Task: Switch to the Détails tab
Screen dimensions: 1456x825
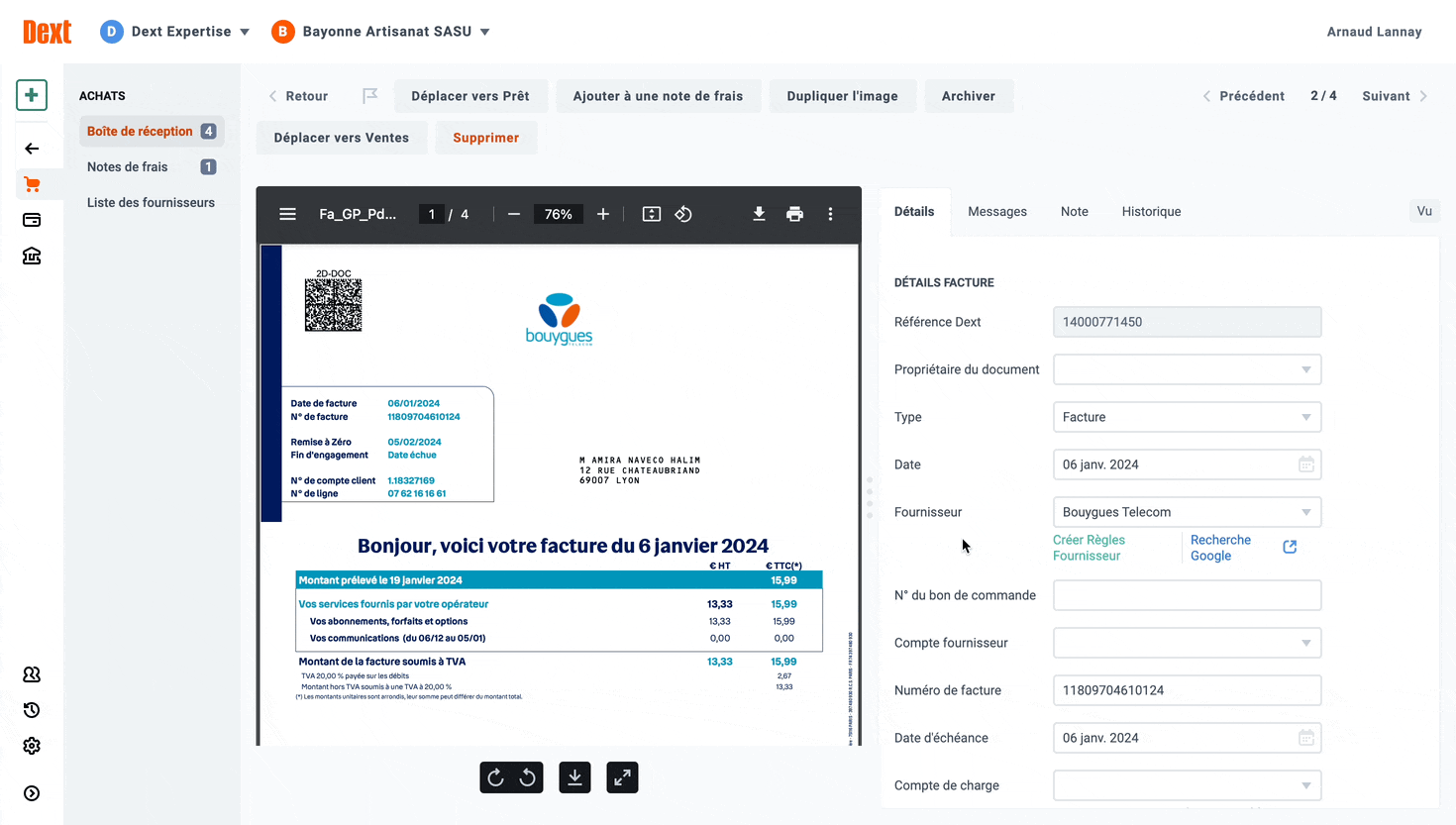Action: coord(914,212)
